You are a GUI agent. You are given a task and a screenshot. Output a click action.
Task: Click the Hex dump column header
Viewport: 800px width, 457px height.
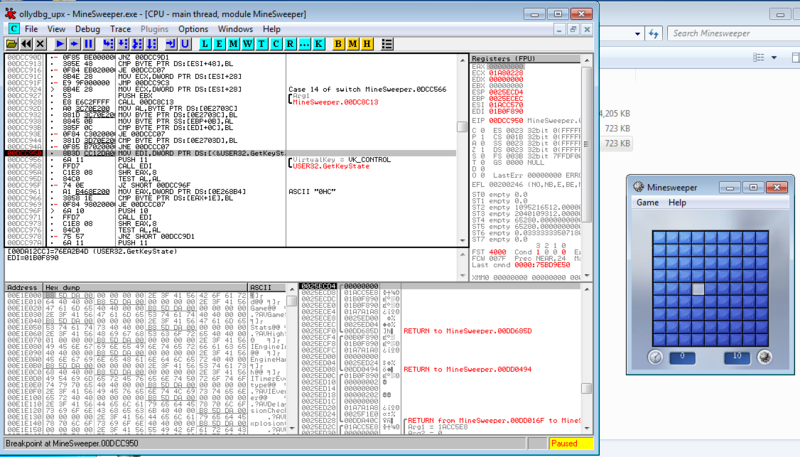point(144,287)
